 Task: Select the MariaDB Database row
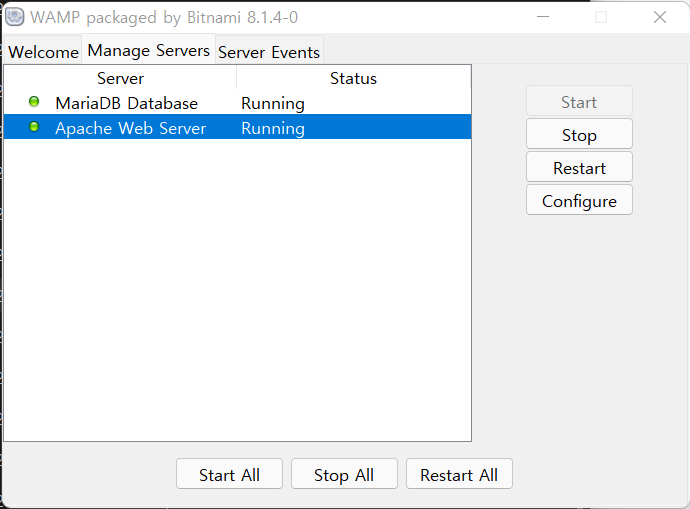(x=238, y=103)
